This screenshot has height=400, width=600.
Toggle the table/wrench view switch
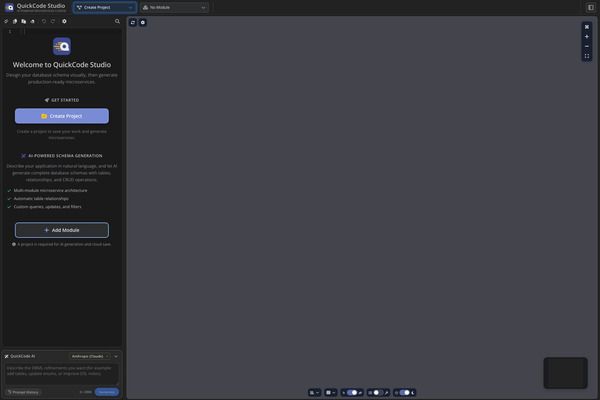378,392
